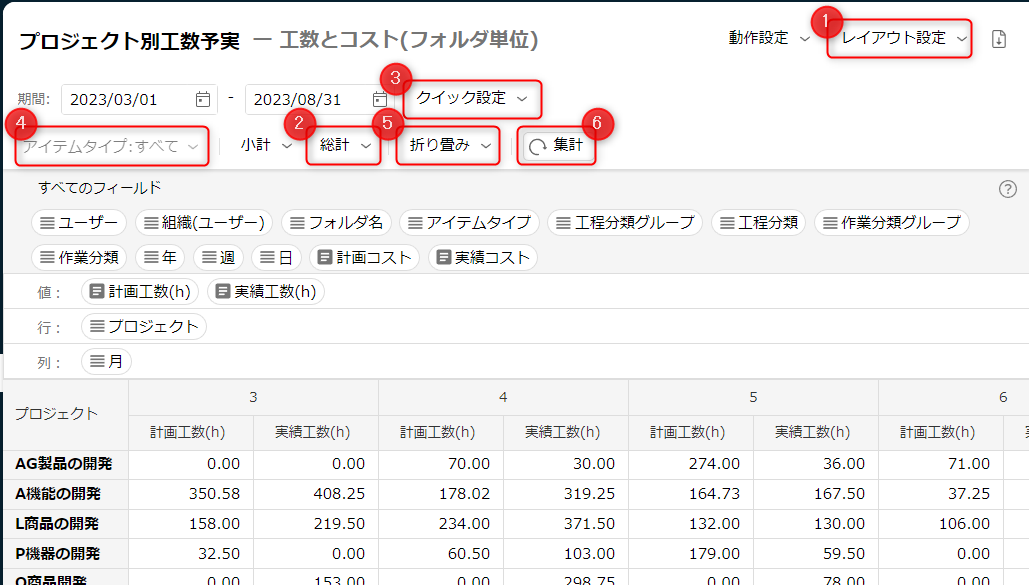Open the 動作設定 dropdown
The image size is (1029, 585).
768,39
